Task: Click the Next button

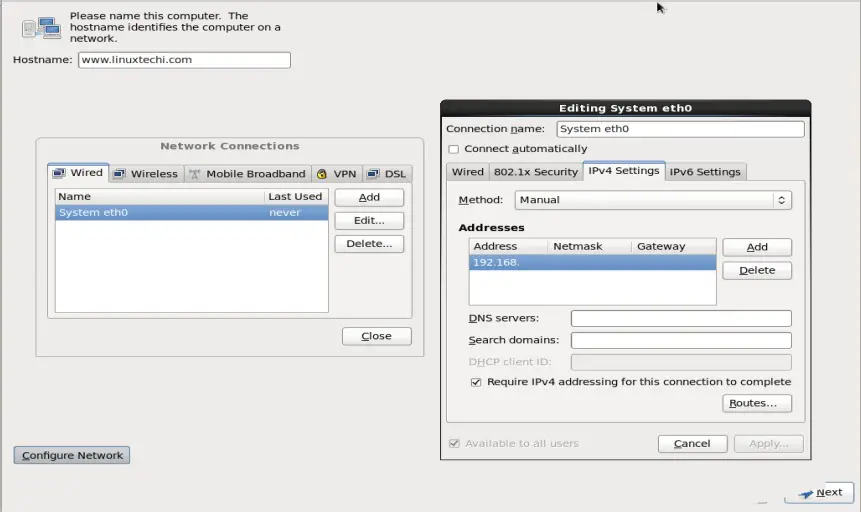Action: [820, 493]
